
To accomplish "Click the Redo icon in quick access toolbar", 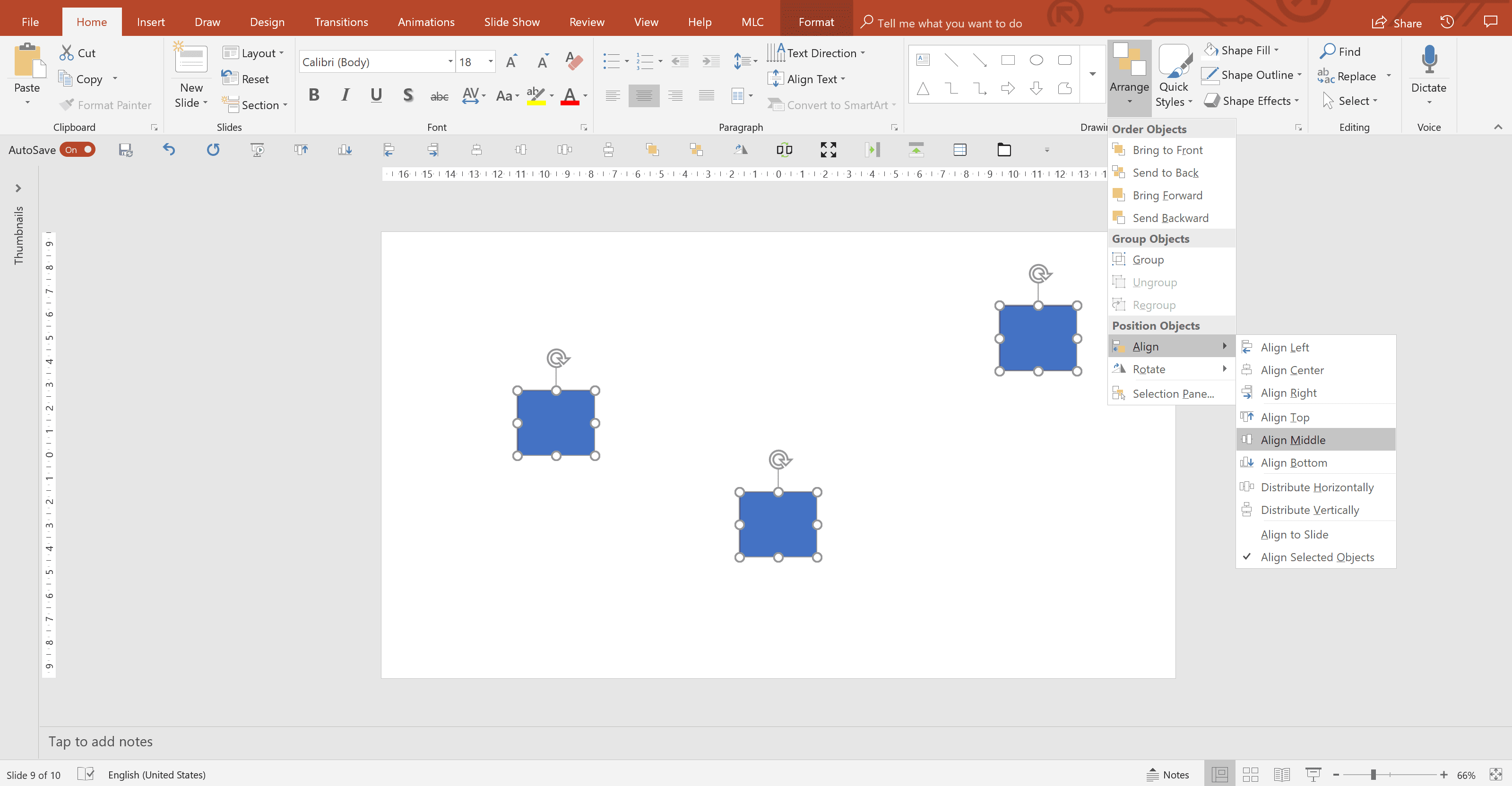I will [213, 150].
